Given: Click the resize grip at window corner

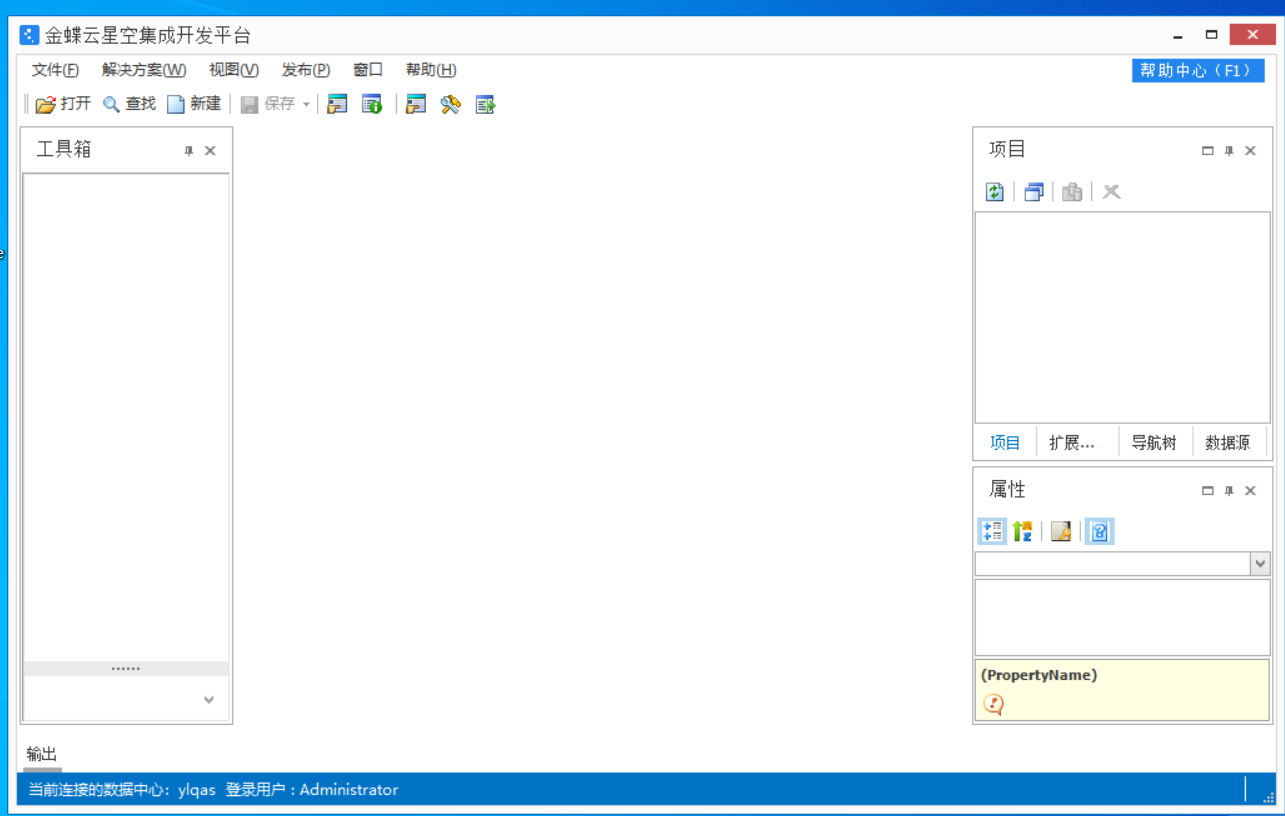Looking at the screenshot, I should coord(1268,797).
